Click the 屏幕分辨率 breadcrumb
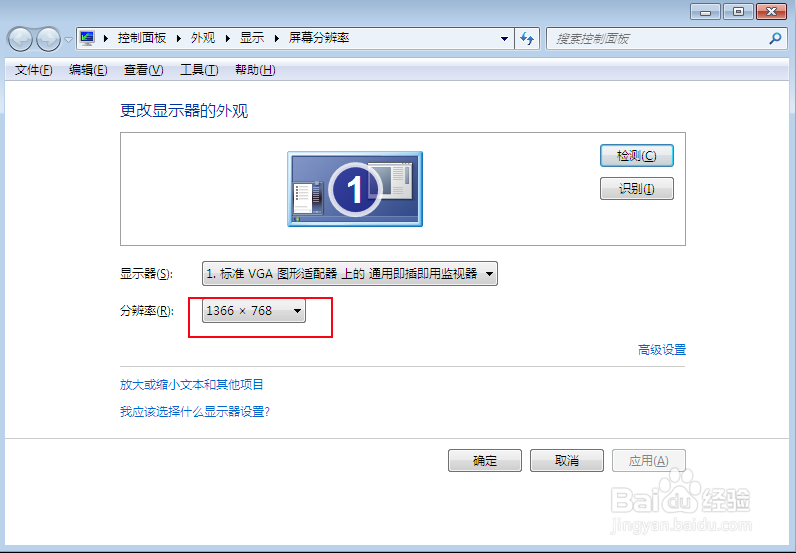Screen dimensions: 796x553 coord(319,38)
